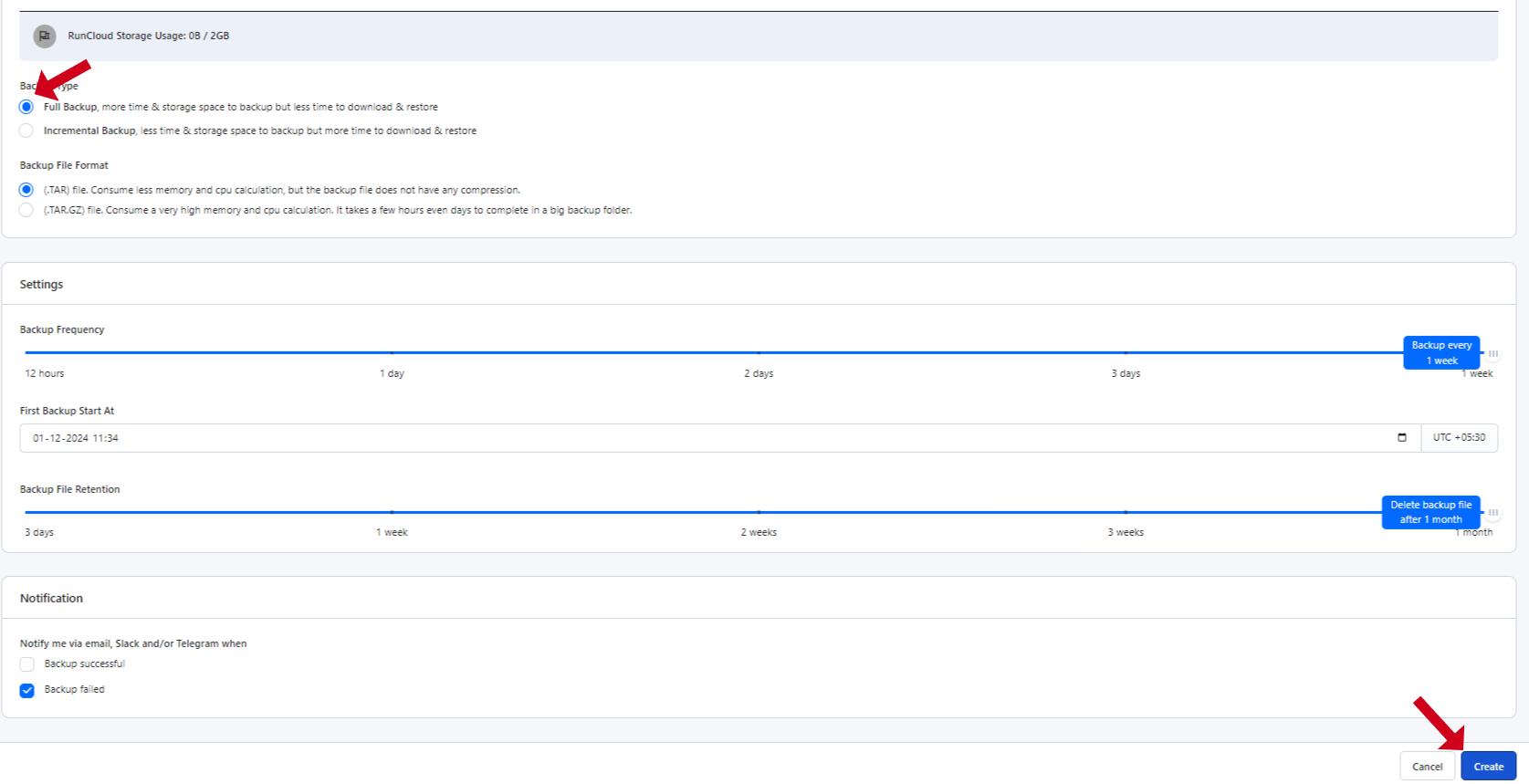Set backup frequency to 2 days
This screenshot has width=1529, height=784.
759,353
